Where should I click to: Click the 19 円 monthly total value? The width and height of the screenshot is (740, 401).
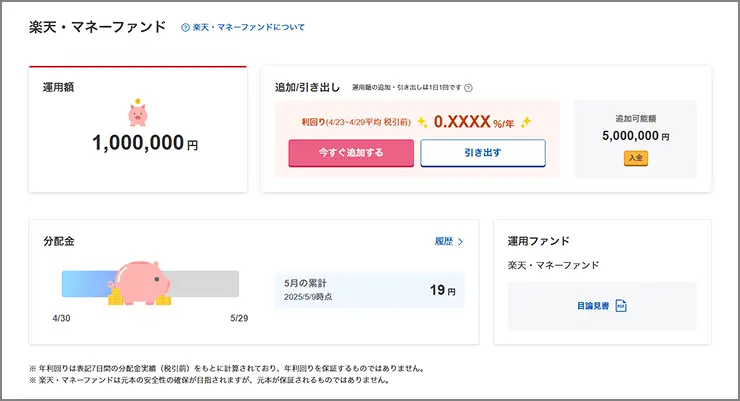[443, 290]
